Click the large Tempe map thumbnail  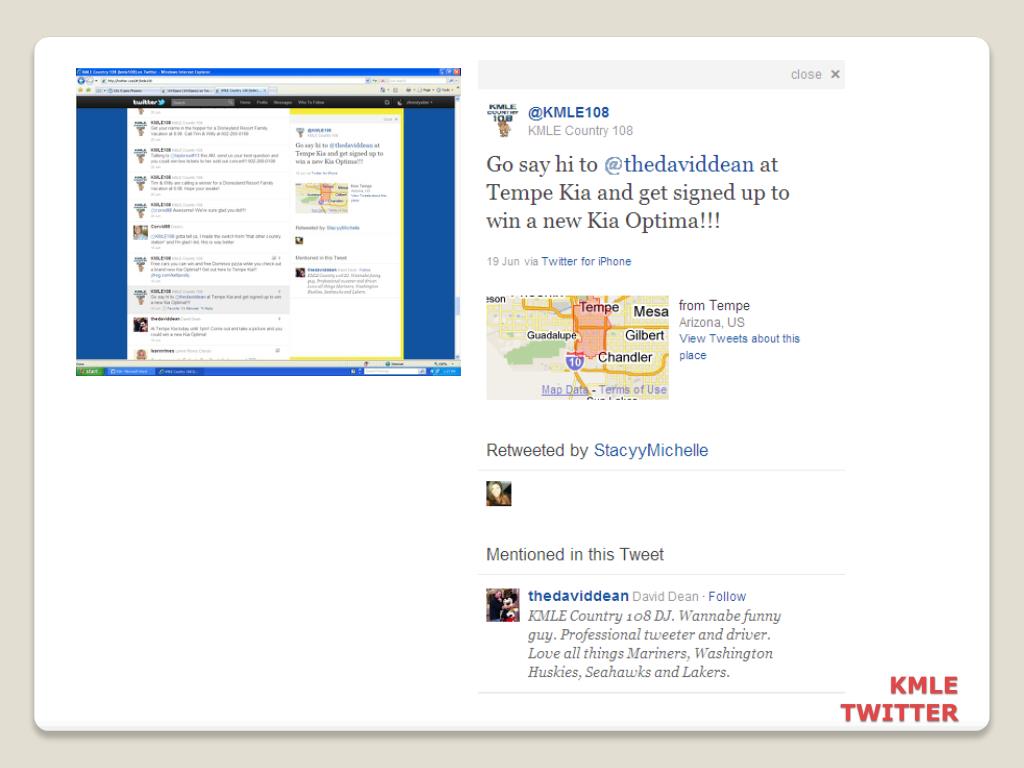pos(577,347)
